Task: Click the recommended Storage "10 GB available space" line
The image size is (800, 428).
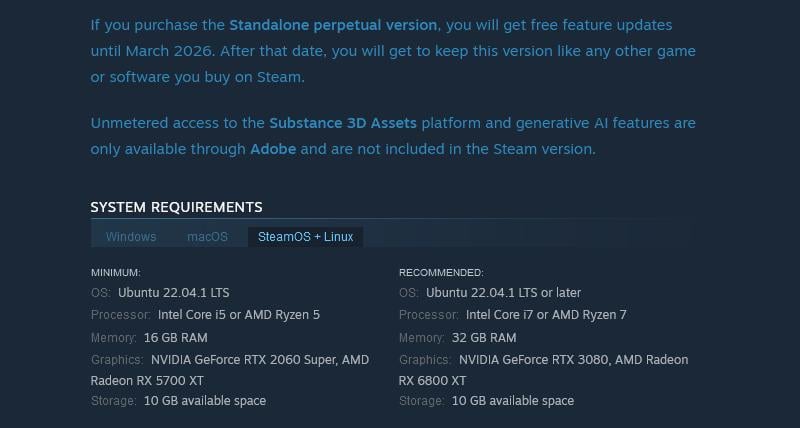Action: (x=513, y=401)
